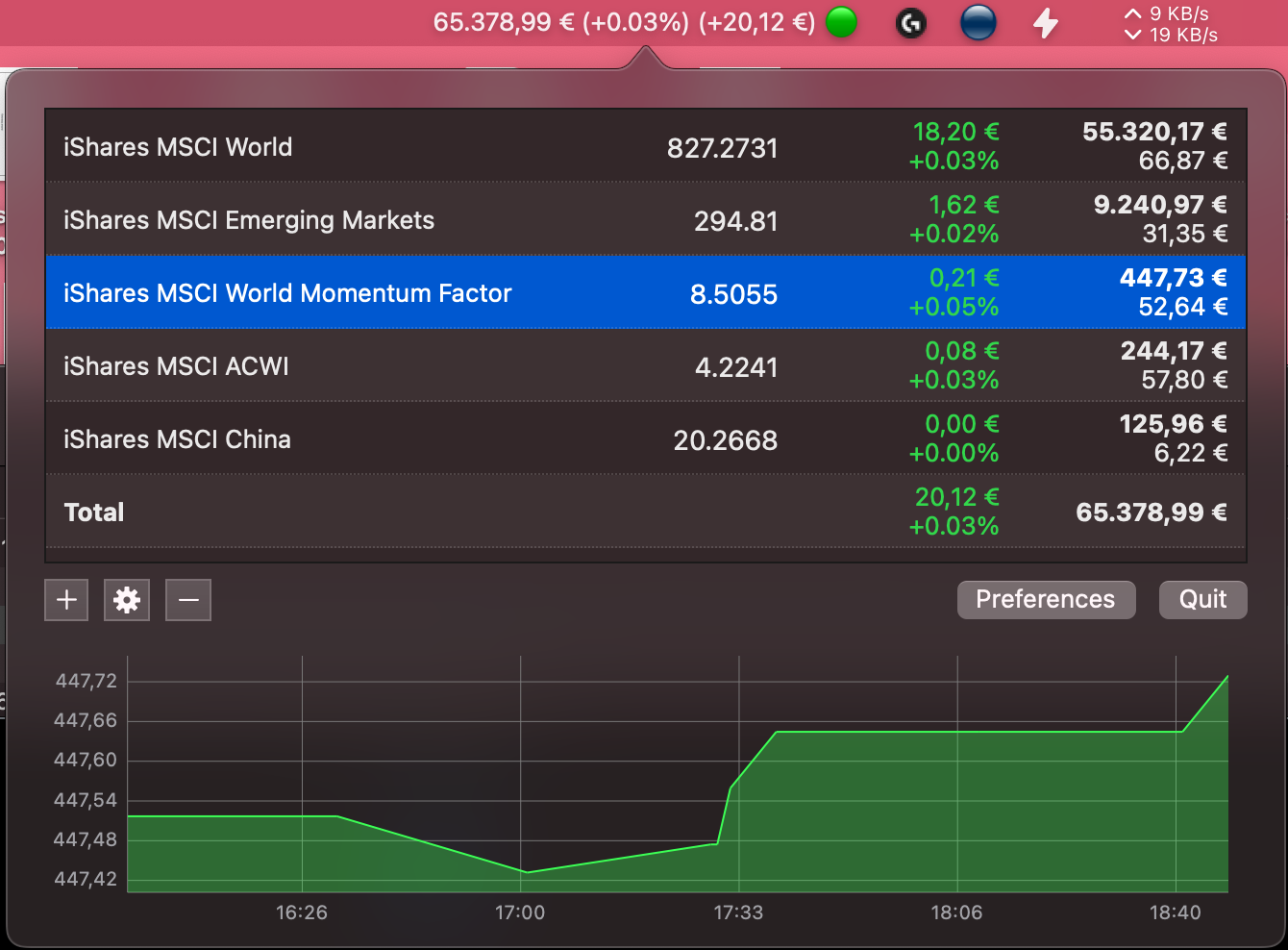Click the share price 66,87 €

tap(1183, 161)
